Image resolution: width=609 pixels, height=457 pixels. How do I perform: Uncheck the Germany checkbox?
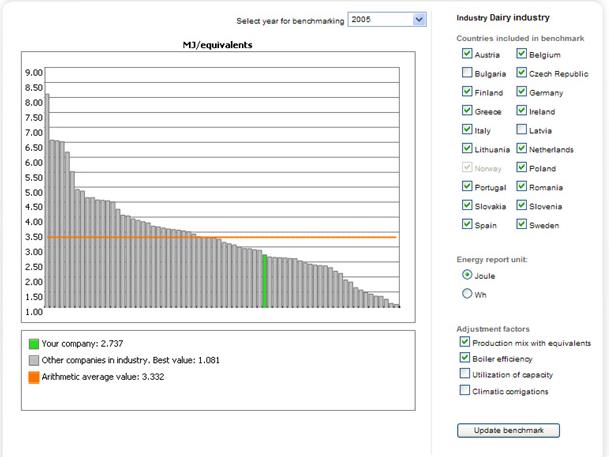(x=521, y=91)
